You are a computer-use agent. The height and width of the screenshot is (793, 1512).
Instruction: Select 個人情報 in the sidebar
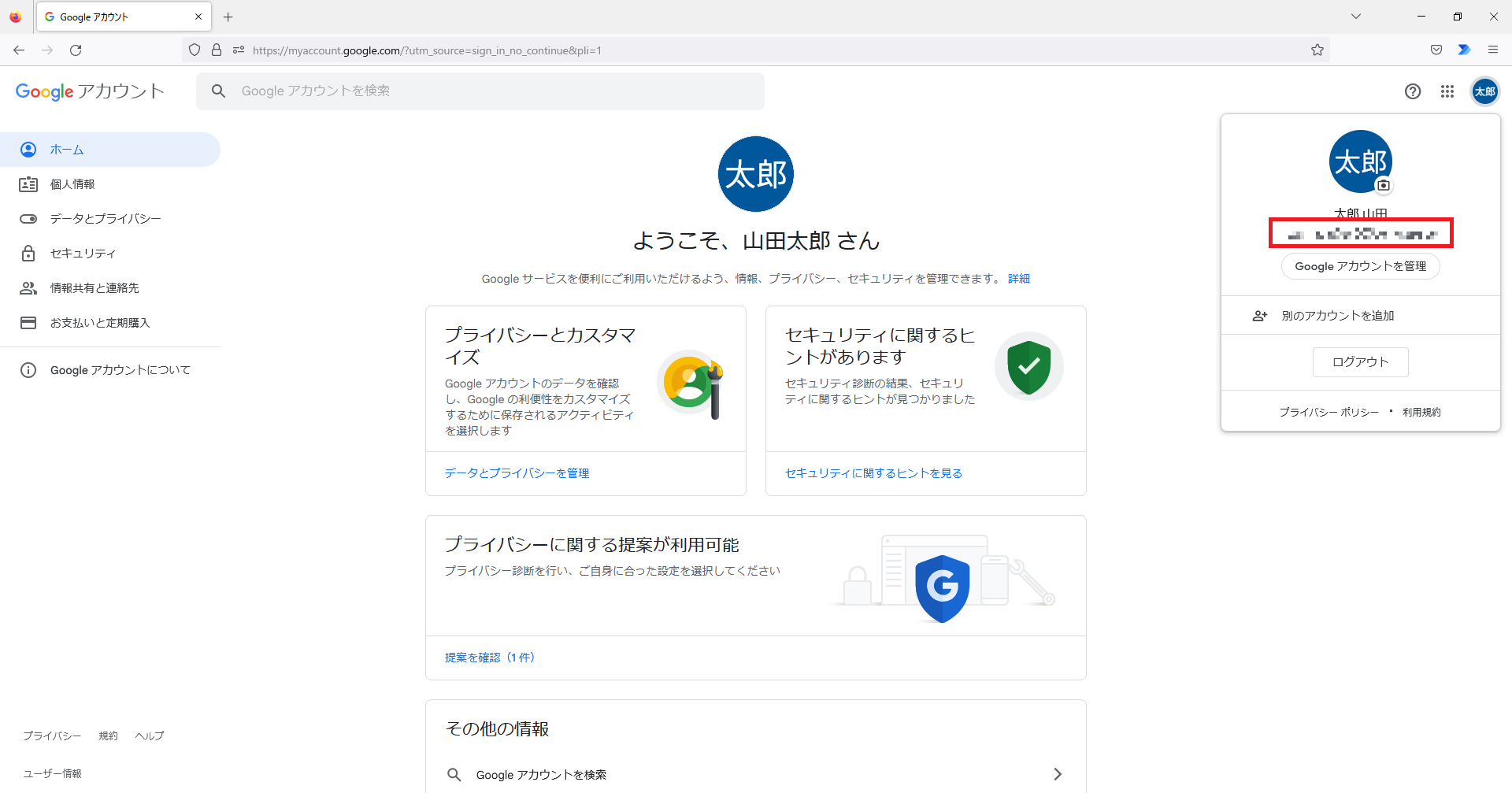(110, 184)
